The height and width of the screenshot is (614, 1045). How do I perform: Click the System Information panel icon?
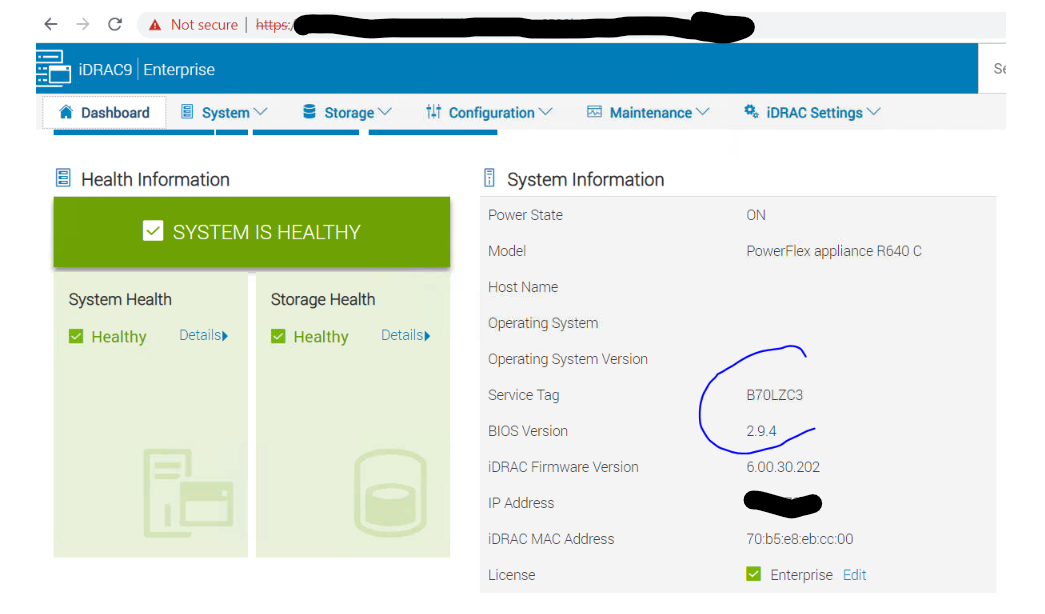(489, 179)
